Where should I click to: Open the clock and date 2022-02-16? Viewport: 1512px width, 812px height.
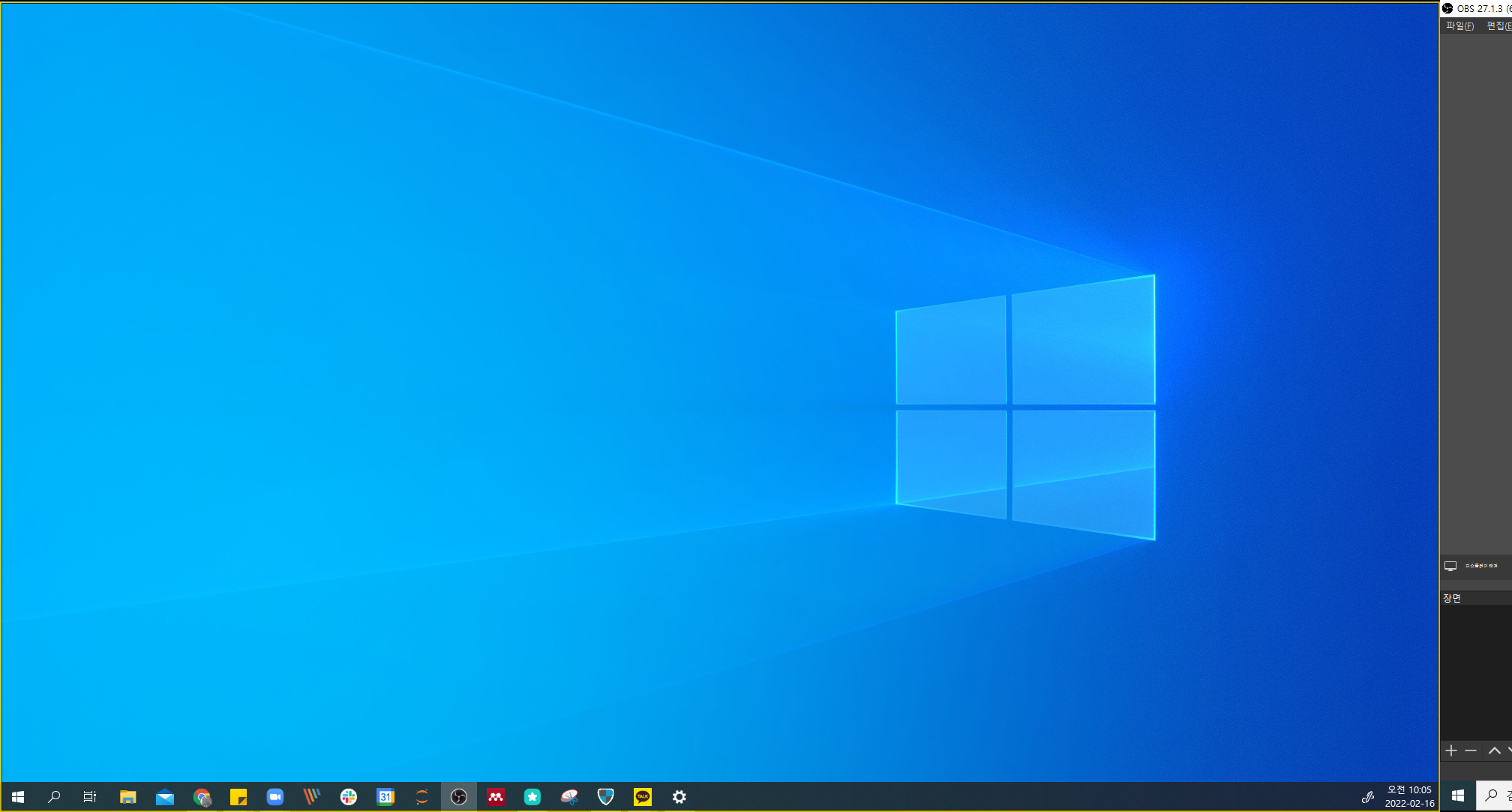(1409, 796)
